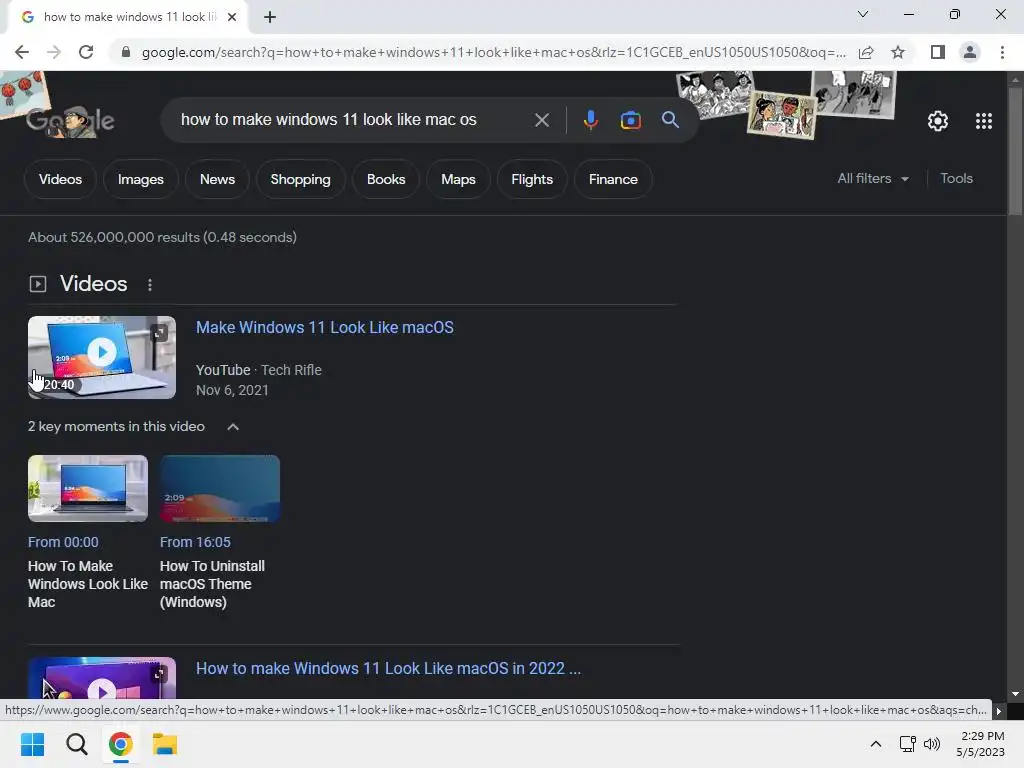This screenshot has width=1024, height=768.
Task: Open the Chrome side panel
Action: (x=938, y=52)
